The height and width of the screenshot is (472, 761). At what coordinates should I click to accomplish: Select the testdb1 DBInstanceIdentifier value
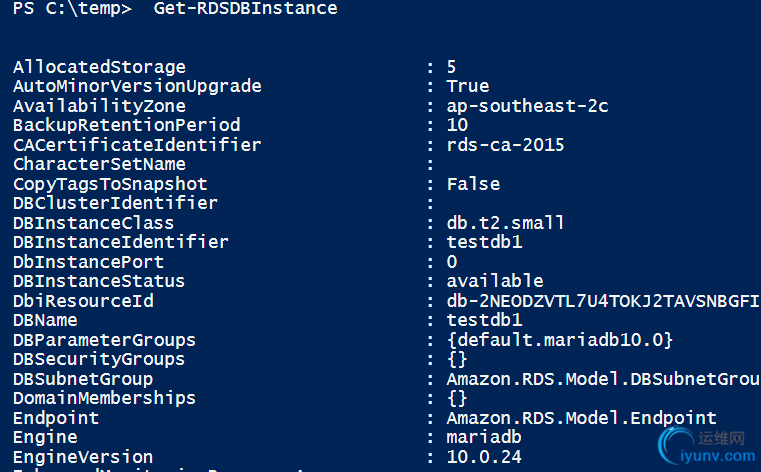coord(484,242)
